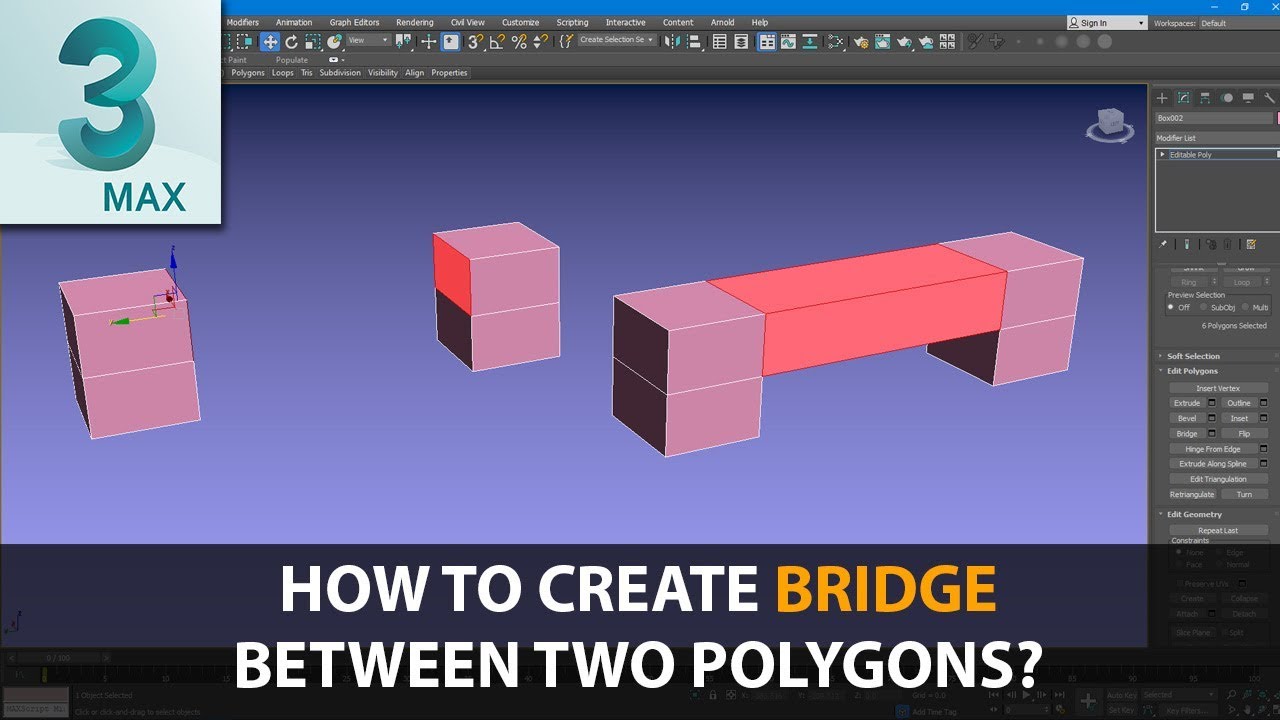Toggle the Scene Explorer icon
Screen dimensions: 1280x720
click(x=720, y=41)
